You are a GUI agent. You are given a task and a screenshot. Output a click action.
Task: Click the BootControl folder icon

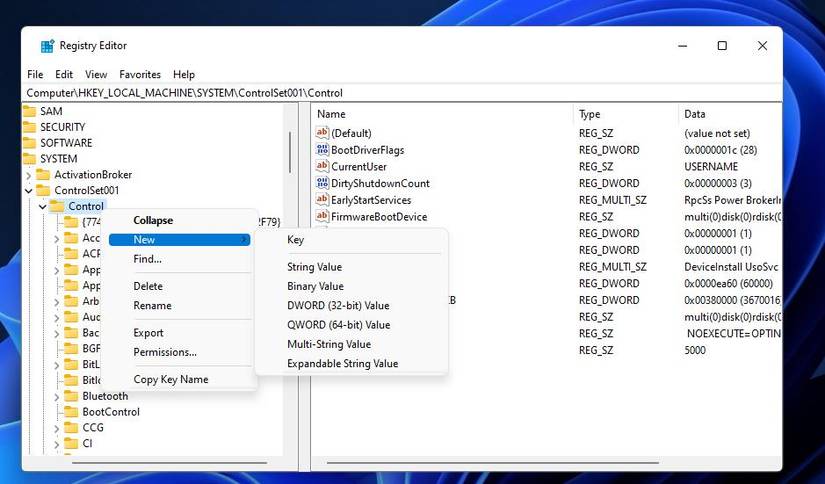pos(71,411)
